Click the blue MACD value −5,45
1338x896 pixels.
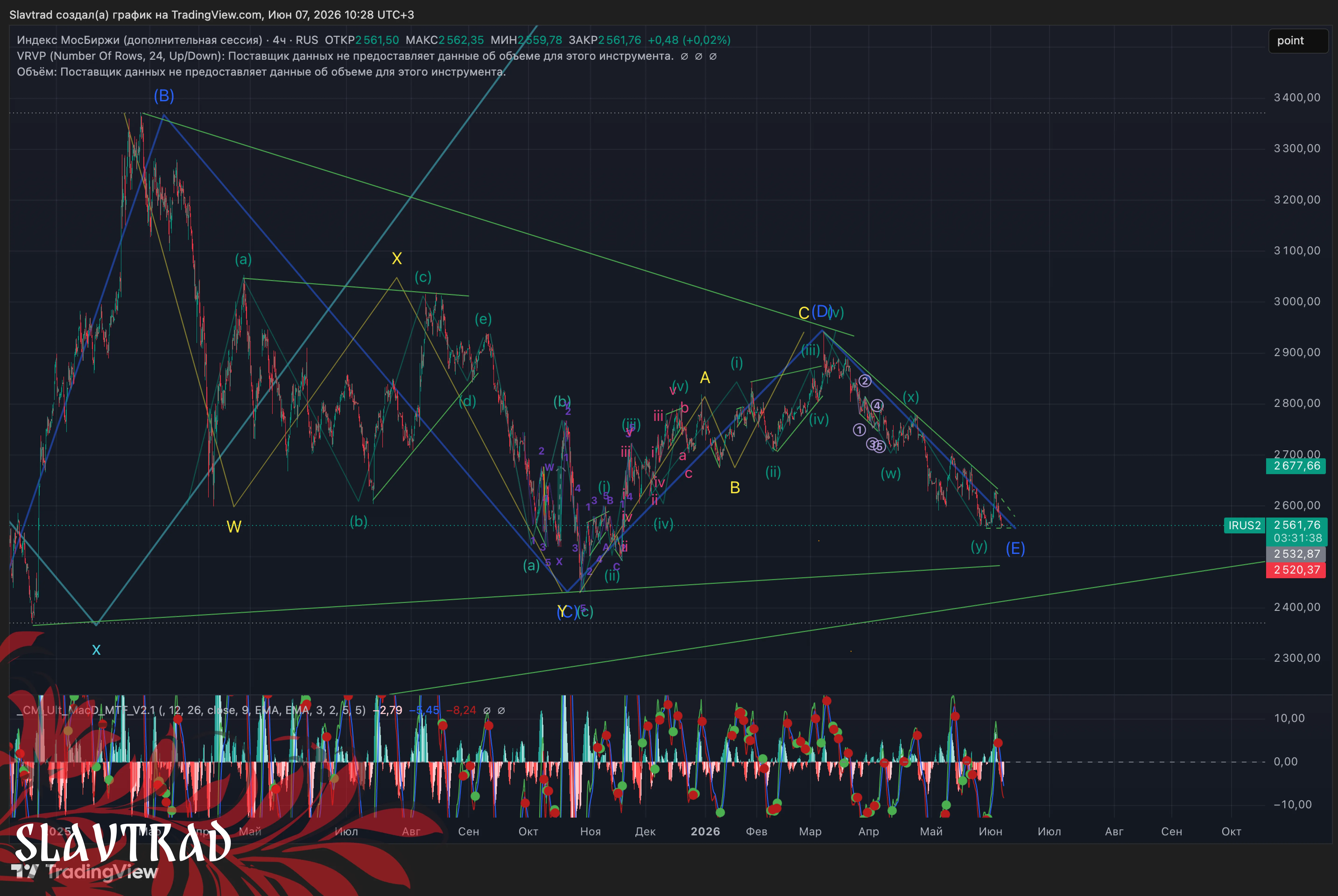pos(424,710)
